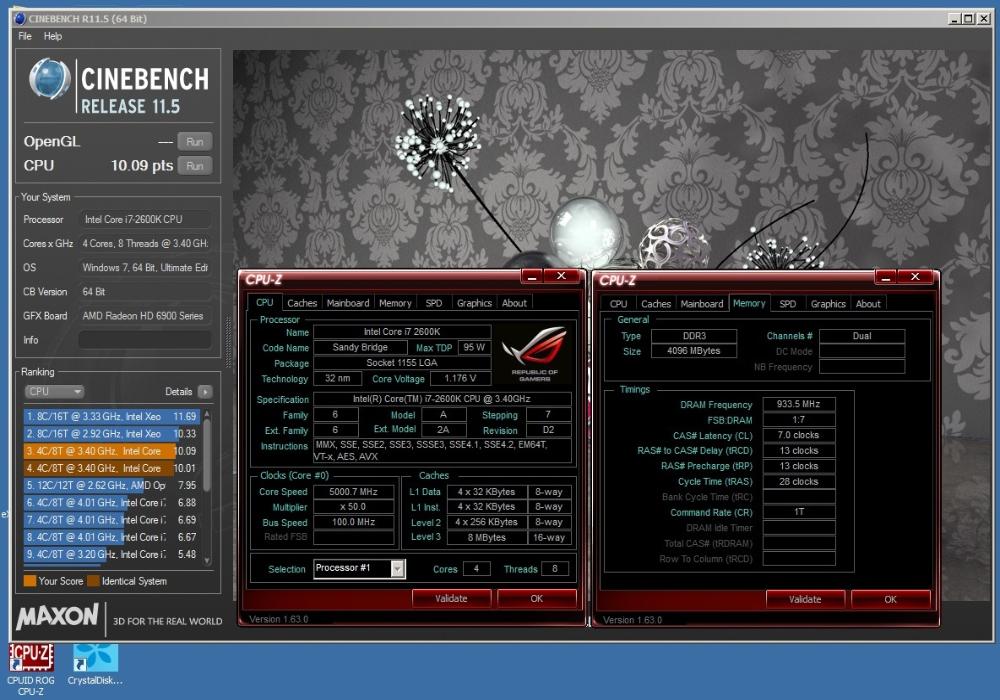Select SPD tab in right CPU-Z window
Viewport: 1000px width, 700px height.
click(x=788, y=303)
